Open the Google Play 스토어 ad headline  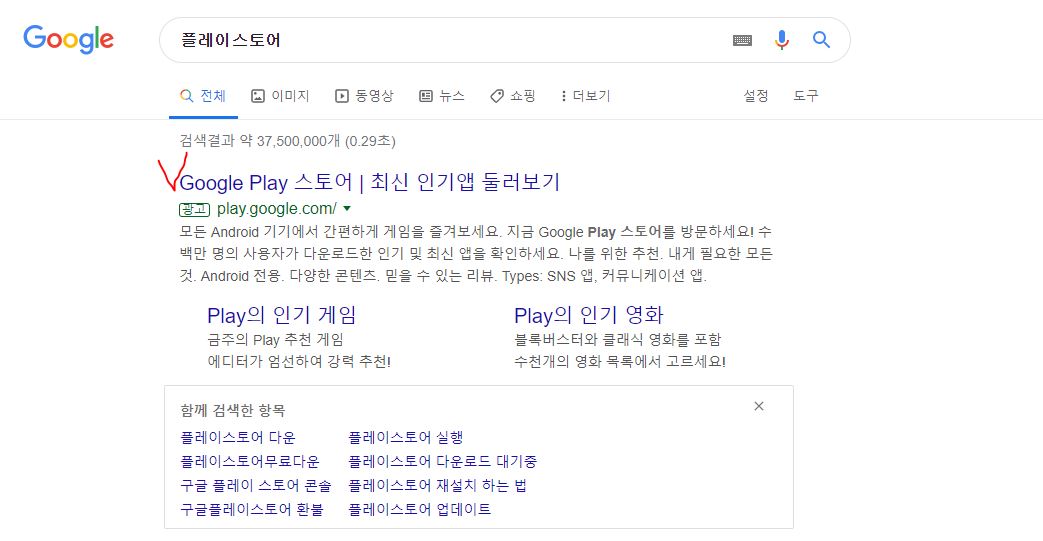pyautogui.click(x=370, y=182)
